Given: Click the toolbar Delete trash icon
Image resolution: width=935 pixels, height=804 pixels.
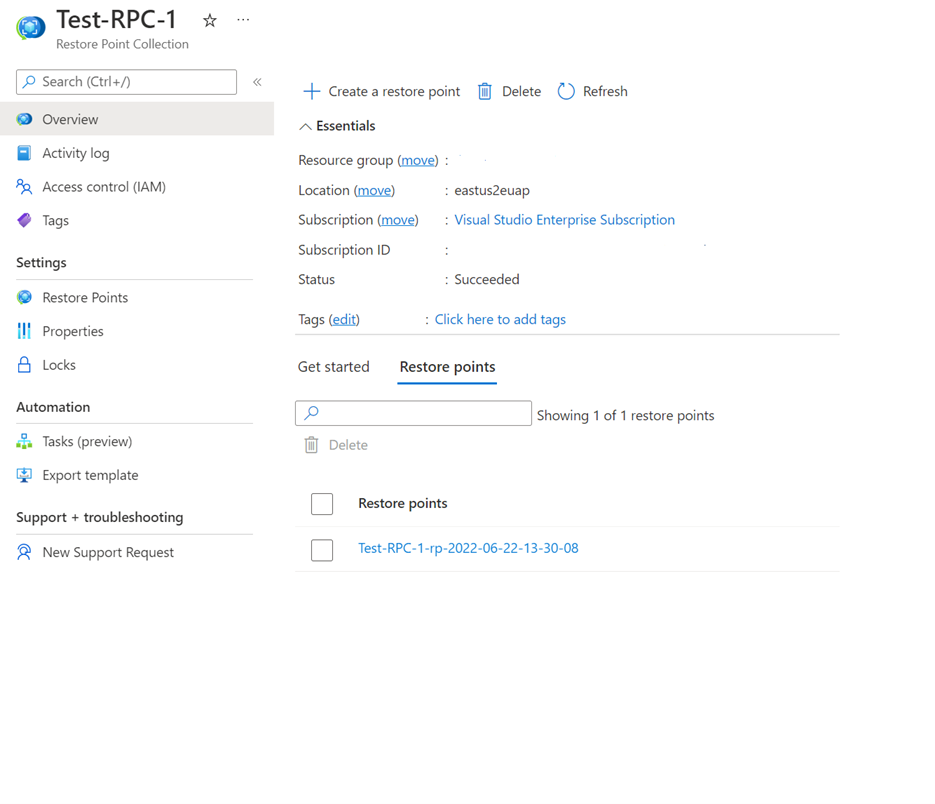Looking at the screenshot, I should point(485,91).
